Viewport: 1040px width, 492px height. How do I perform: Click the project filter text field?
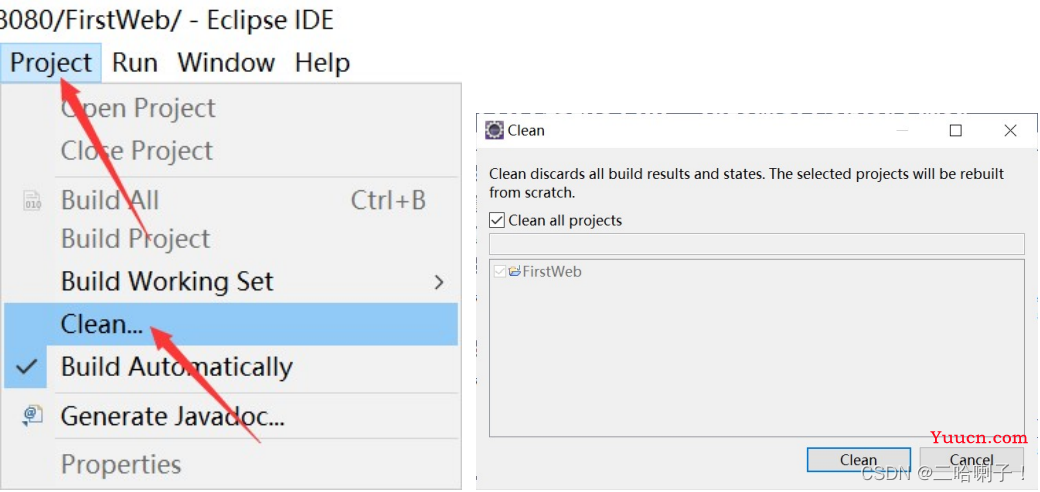point(756,243)
